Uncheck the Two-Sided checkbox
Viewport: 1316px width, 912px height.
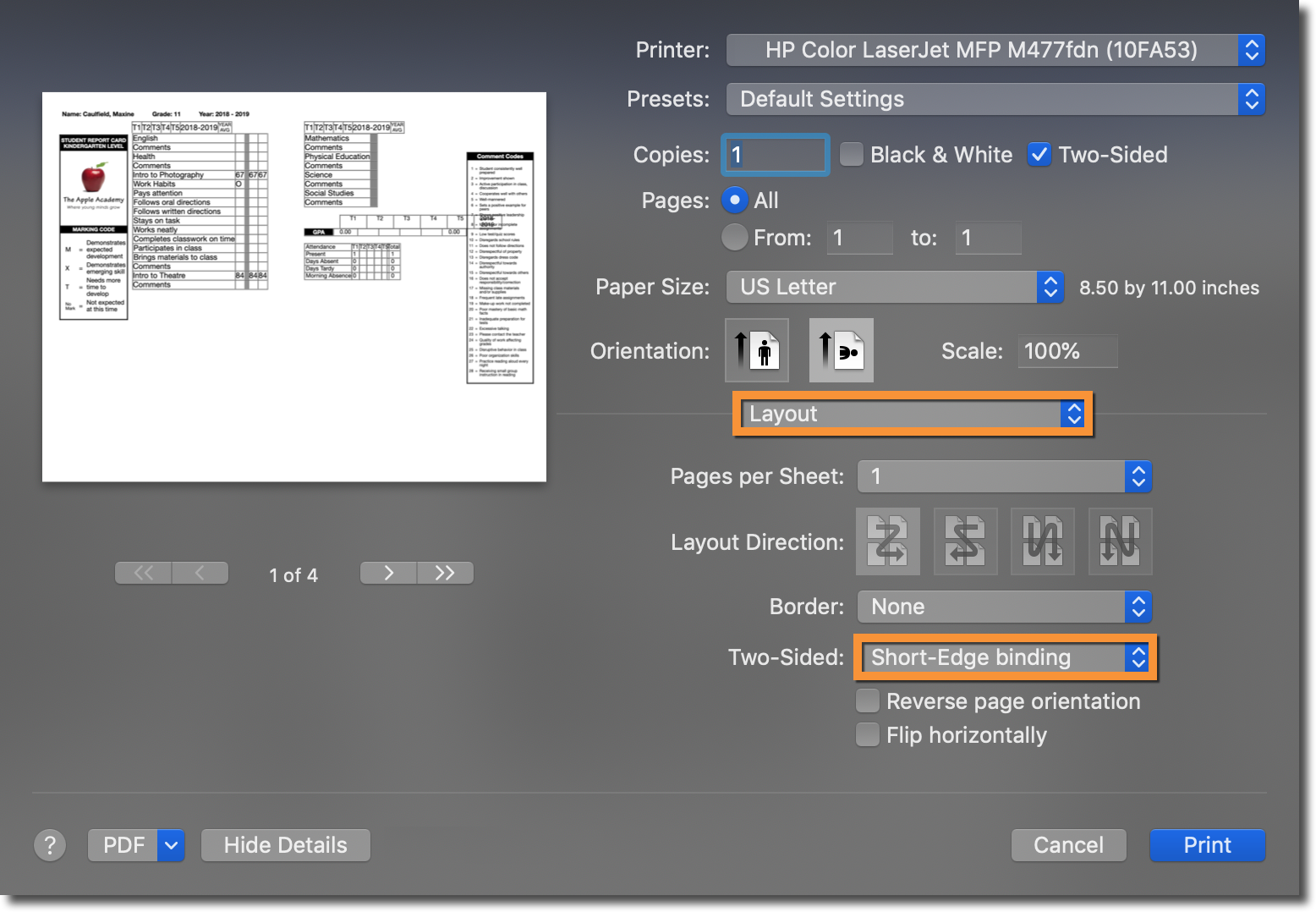tap(1039, 155)
